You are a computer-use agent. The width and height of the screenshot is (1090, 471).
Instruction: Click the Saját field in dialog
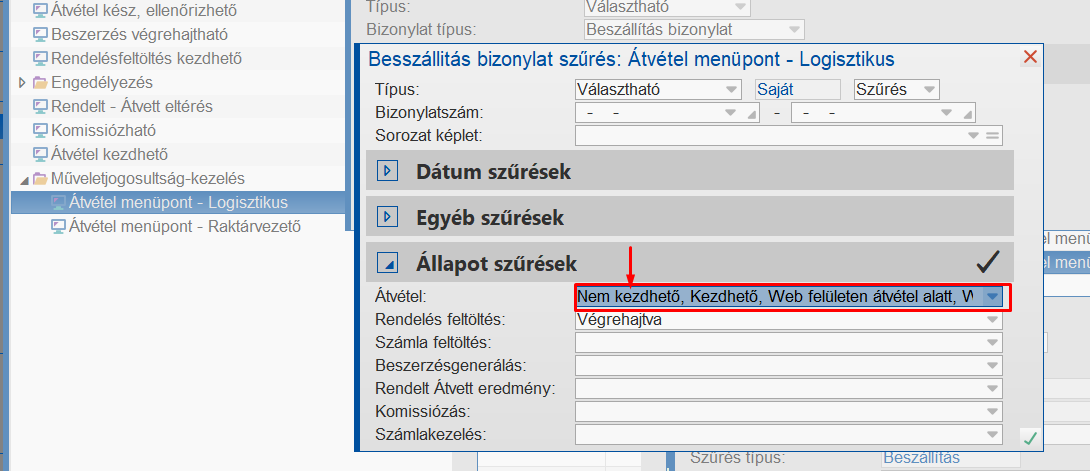tap(797, 90)
